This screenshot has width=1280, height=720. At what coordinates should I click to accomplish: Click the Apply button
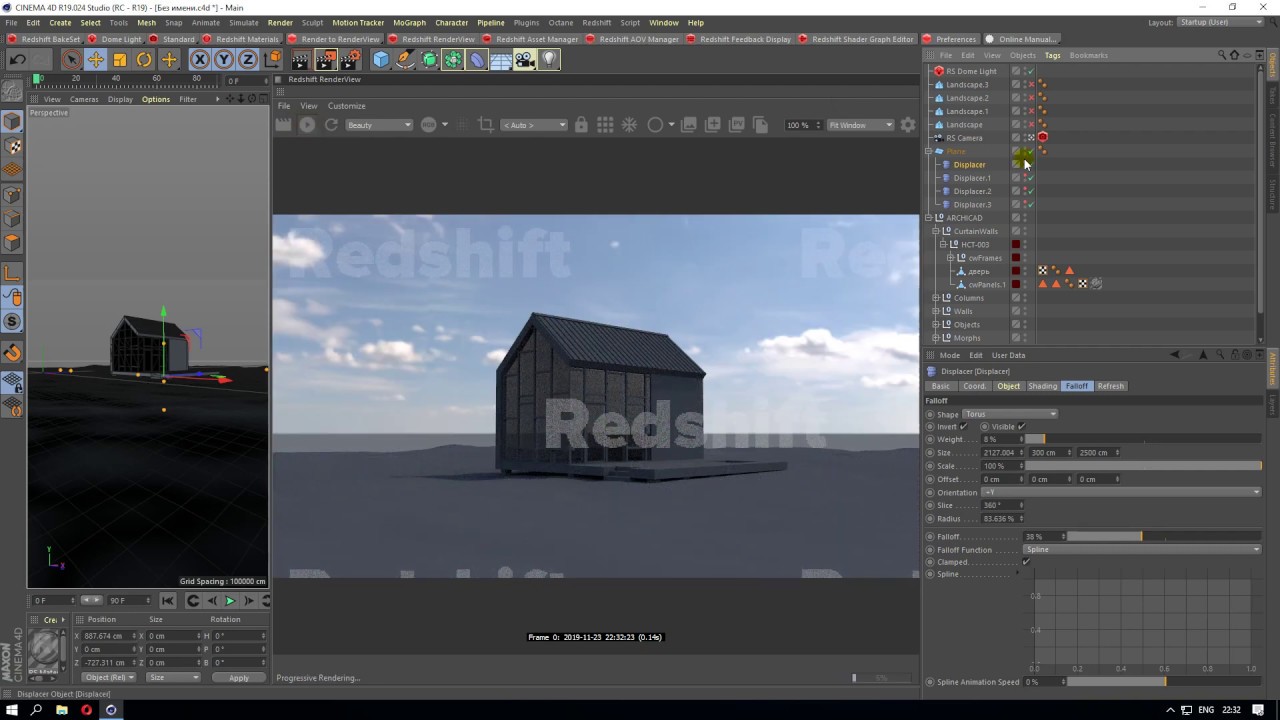pyautogui.click(x=239, y=677)
